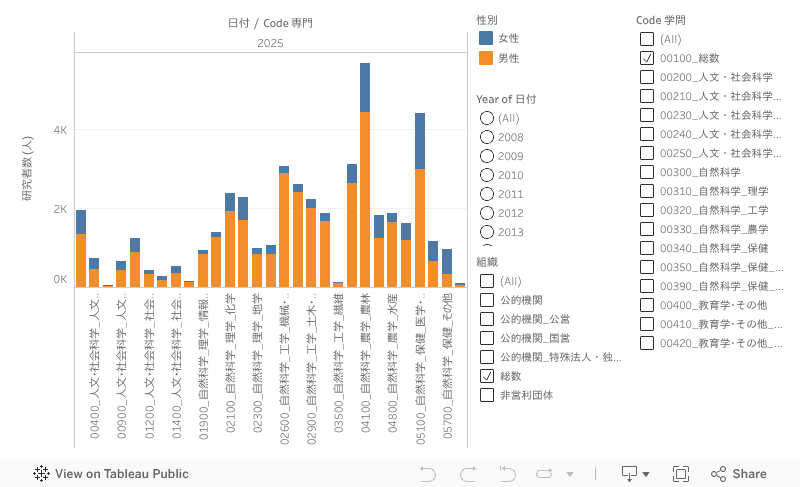Click the orange 男性 legend swatch
Screen dimensions: 800x487
coord(486,58)
